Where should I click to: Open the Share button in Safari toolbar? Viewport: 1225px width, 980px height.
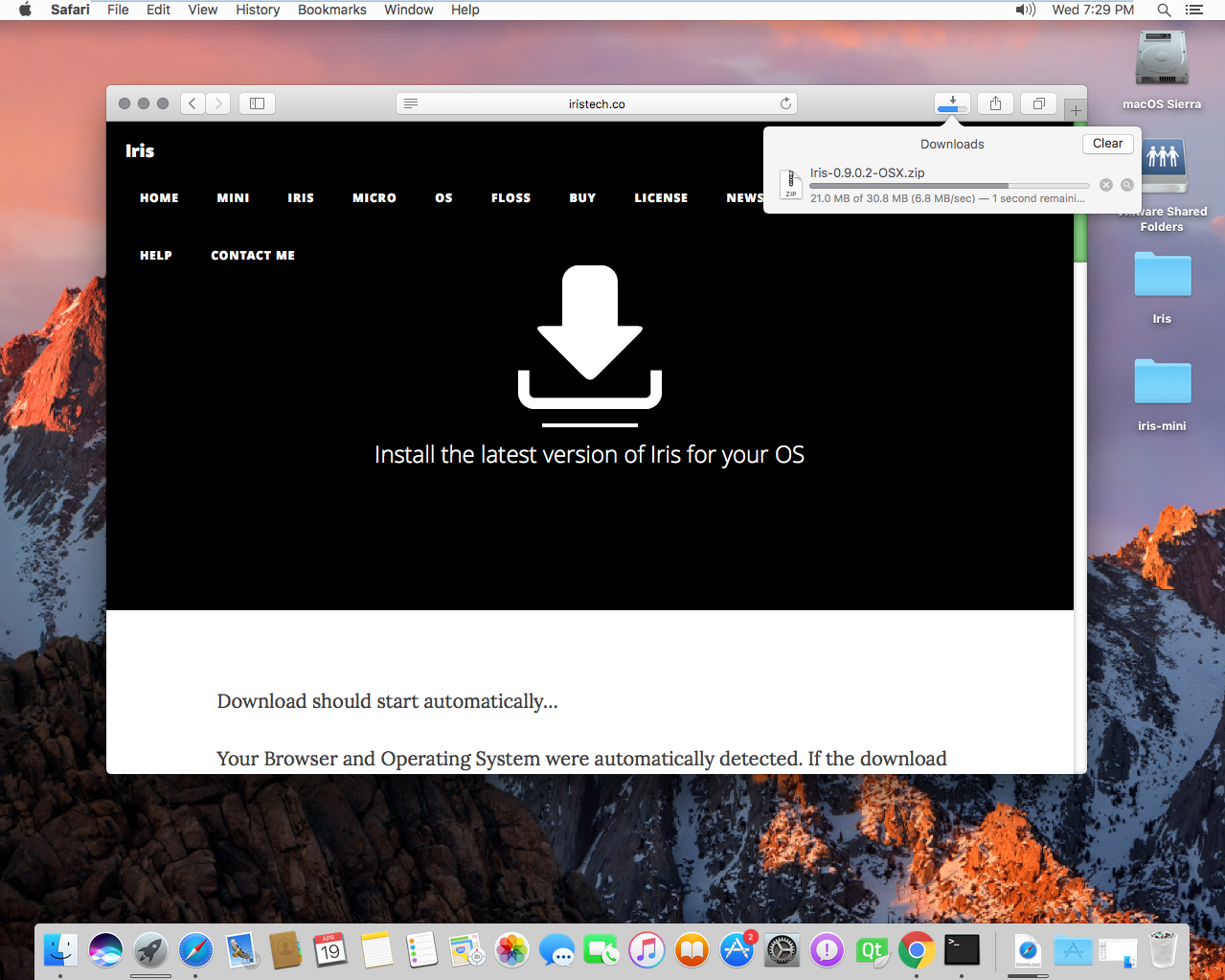coord(995,103)
